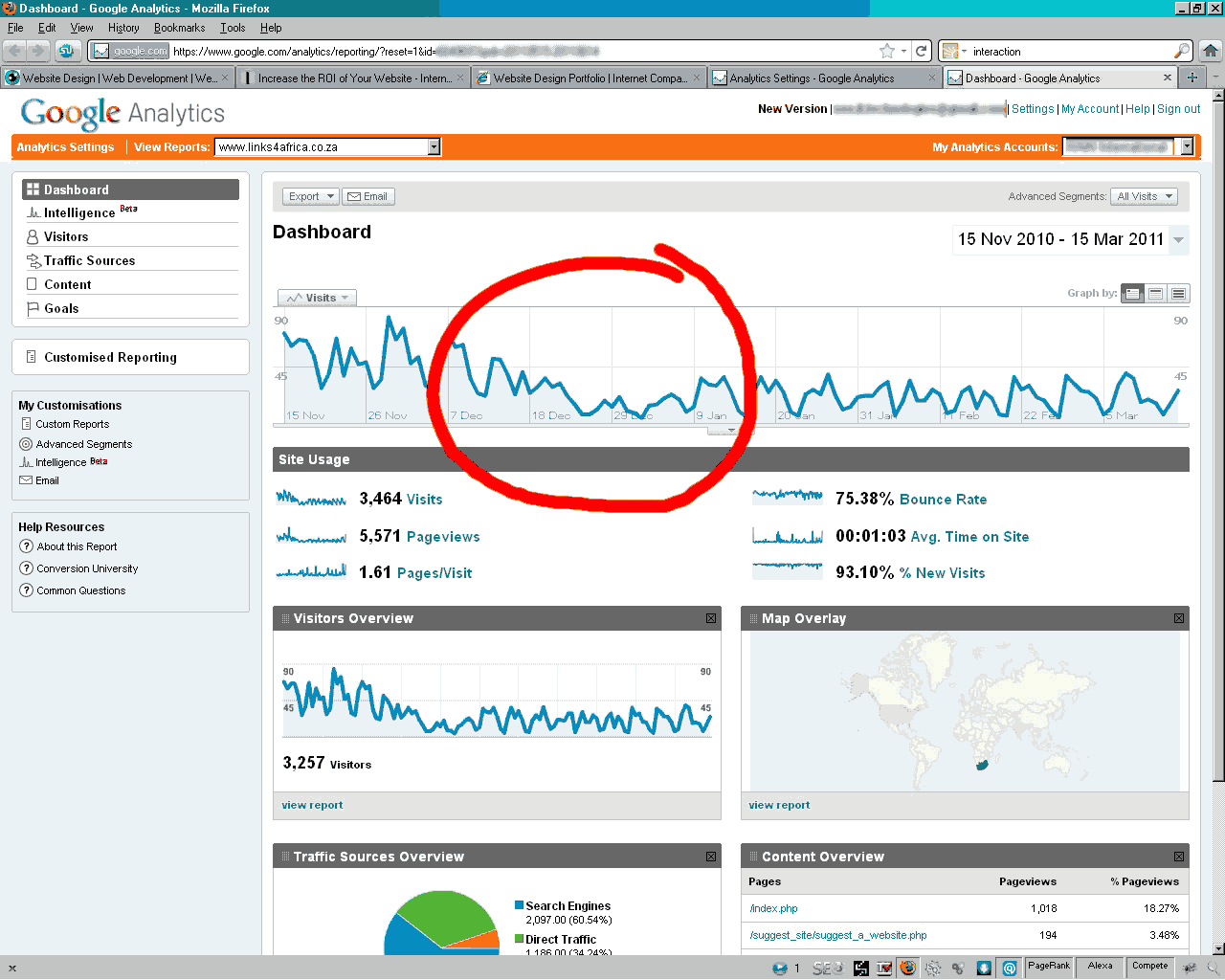Viewport: 1225px width, 980px height.
Task: Click the bookmark star in the address bar
Action: (887, 51)
